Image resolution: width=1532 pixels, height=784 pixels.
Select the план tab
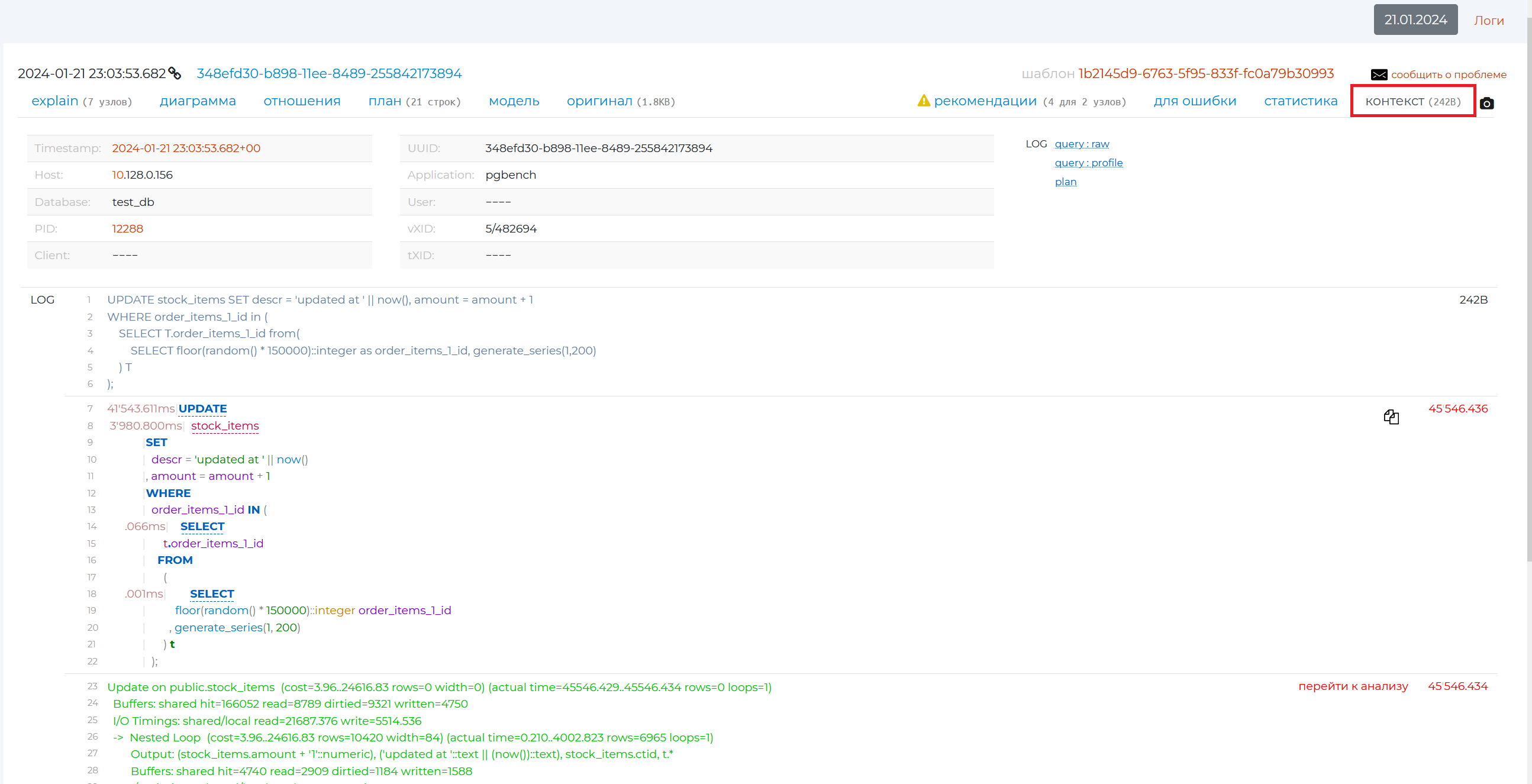[385, 101]
